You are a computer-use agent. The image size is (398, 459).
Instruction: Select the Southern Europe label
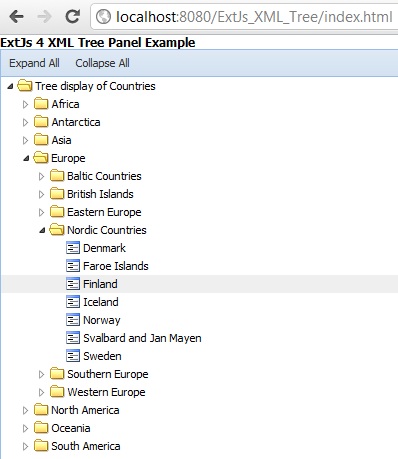(108, 374)
